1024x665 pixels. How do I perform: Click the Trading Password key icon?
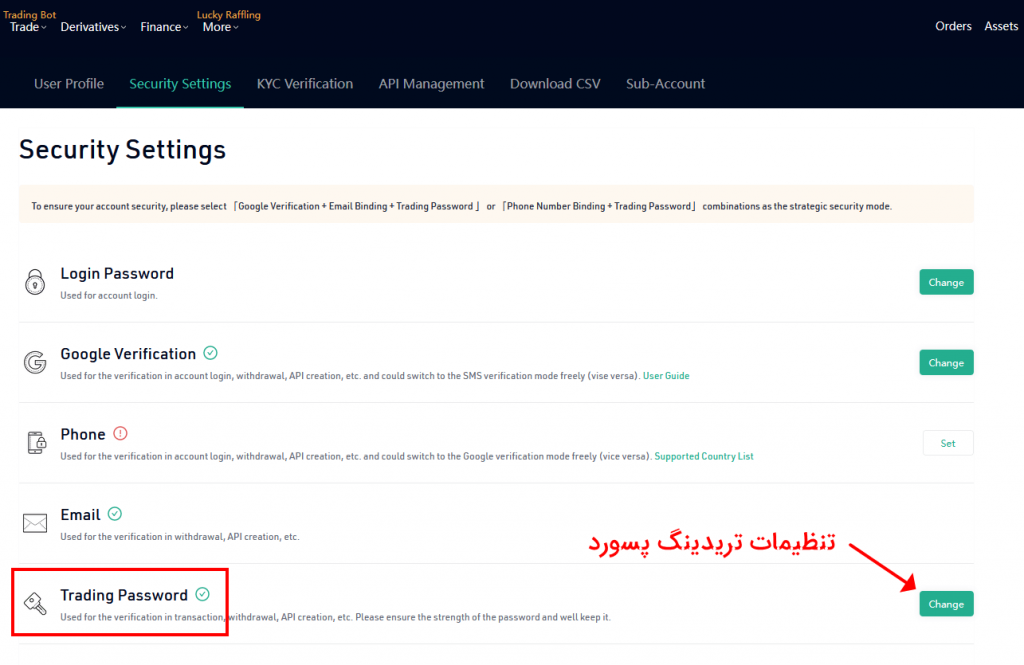pos(35,603)
